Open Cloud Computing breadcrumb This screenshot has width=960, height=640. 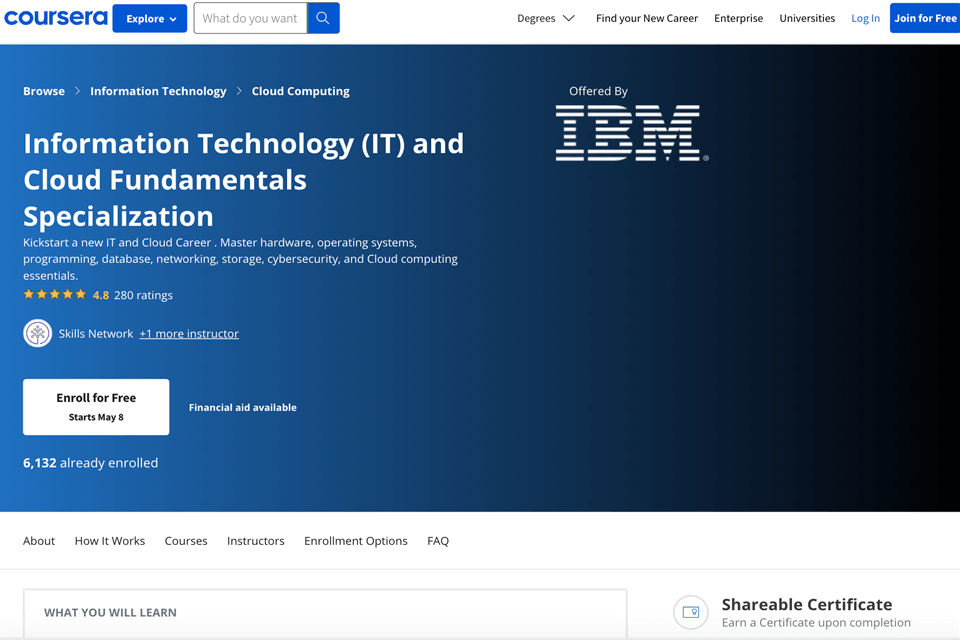[x=301, y=91]
